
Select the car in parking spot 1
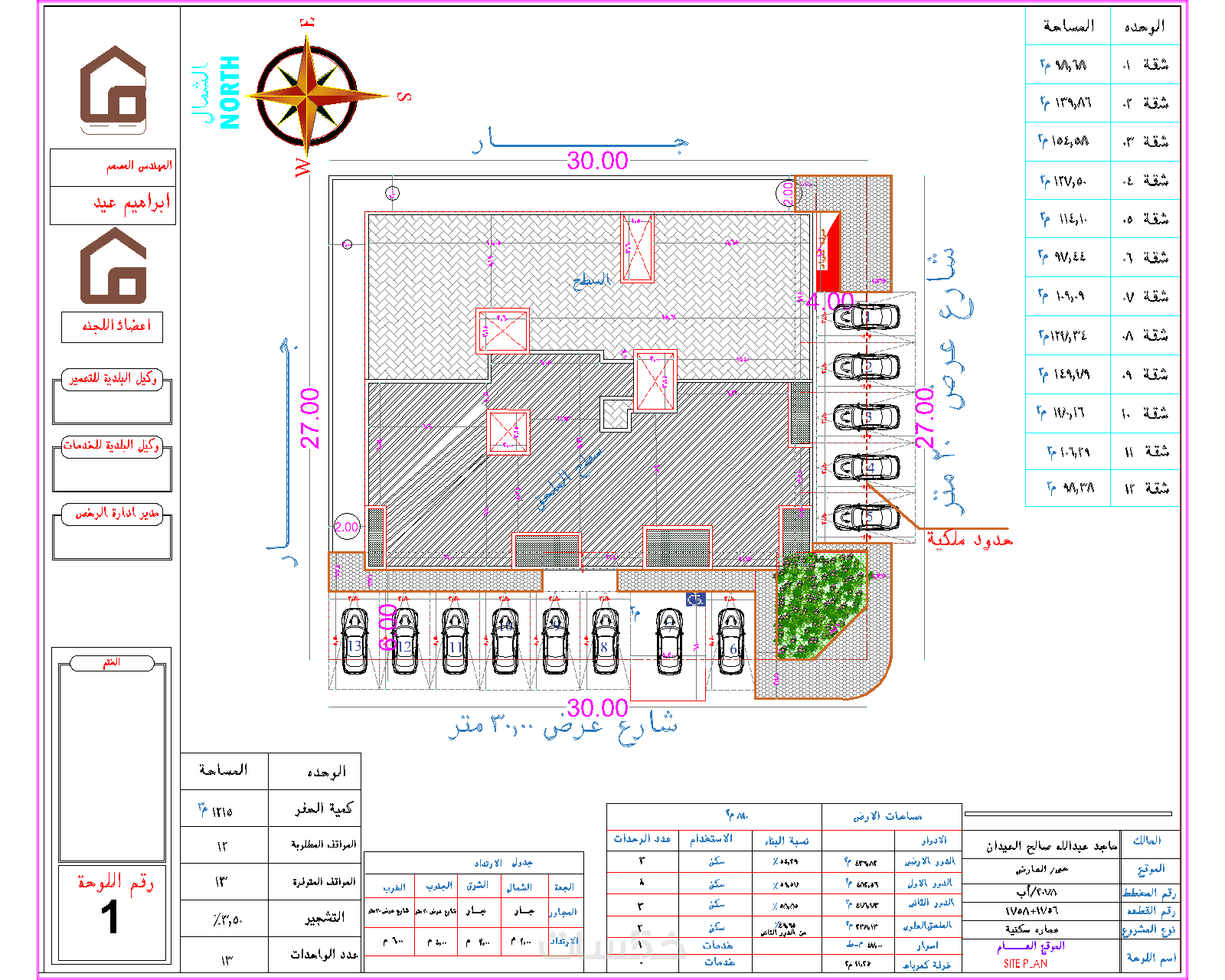pyautogui.click(x=866, y=316)
